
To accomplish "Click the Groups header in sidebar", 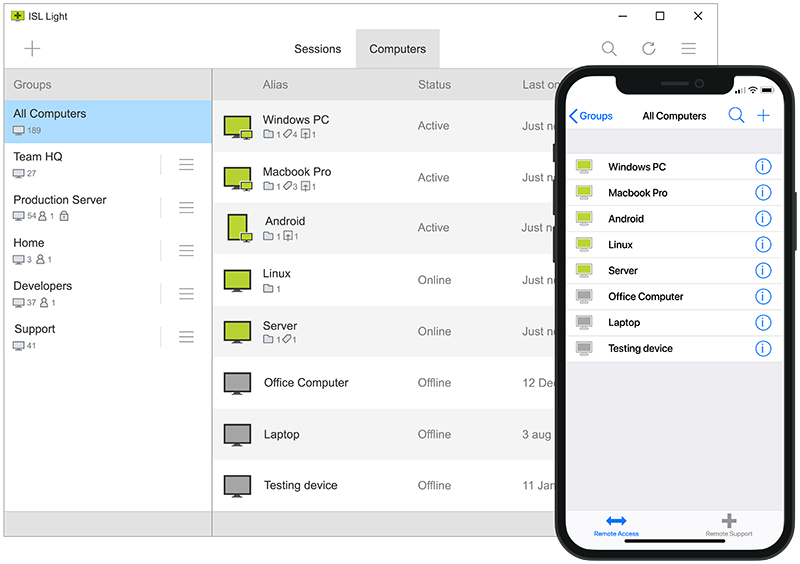I will pyautogui.click(x=32, y=85).
